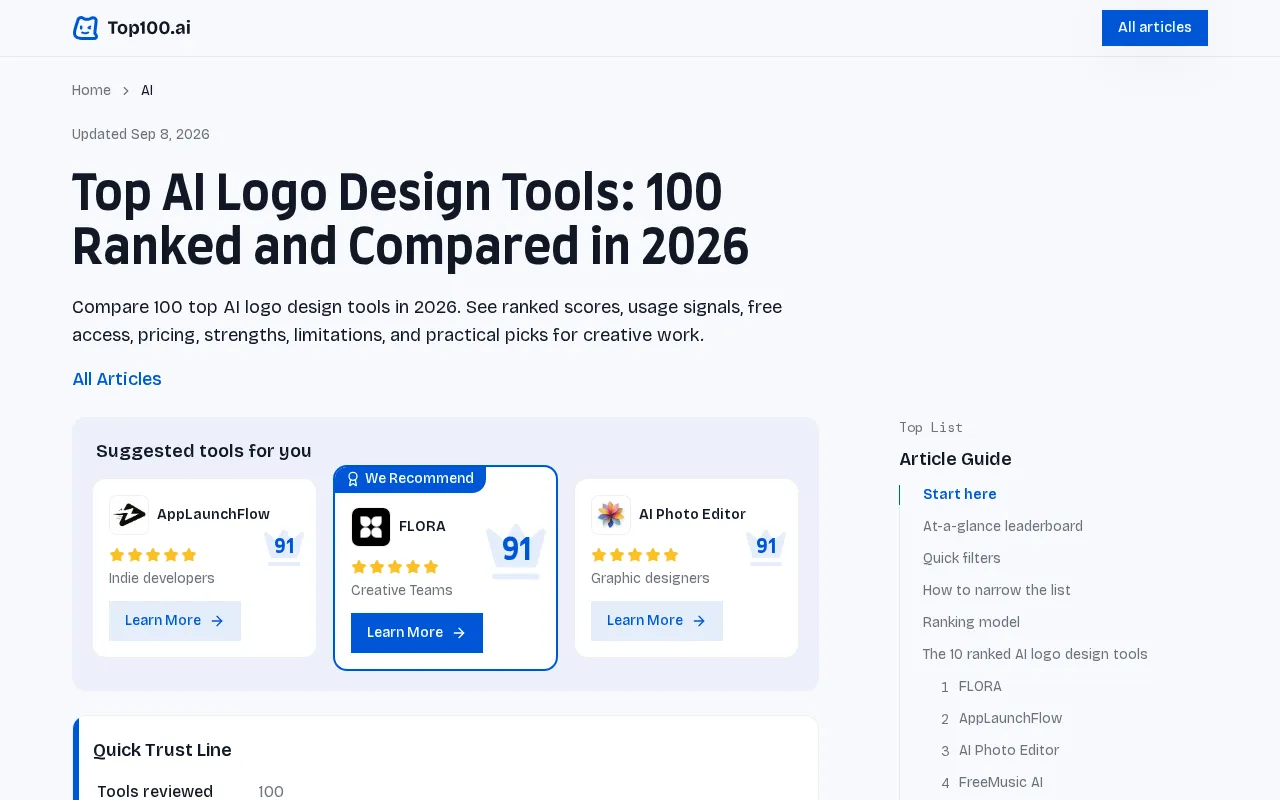Click the Top100.ai brand name
This screenshot has width=1280, height=800.
coord(149,28)
